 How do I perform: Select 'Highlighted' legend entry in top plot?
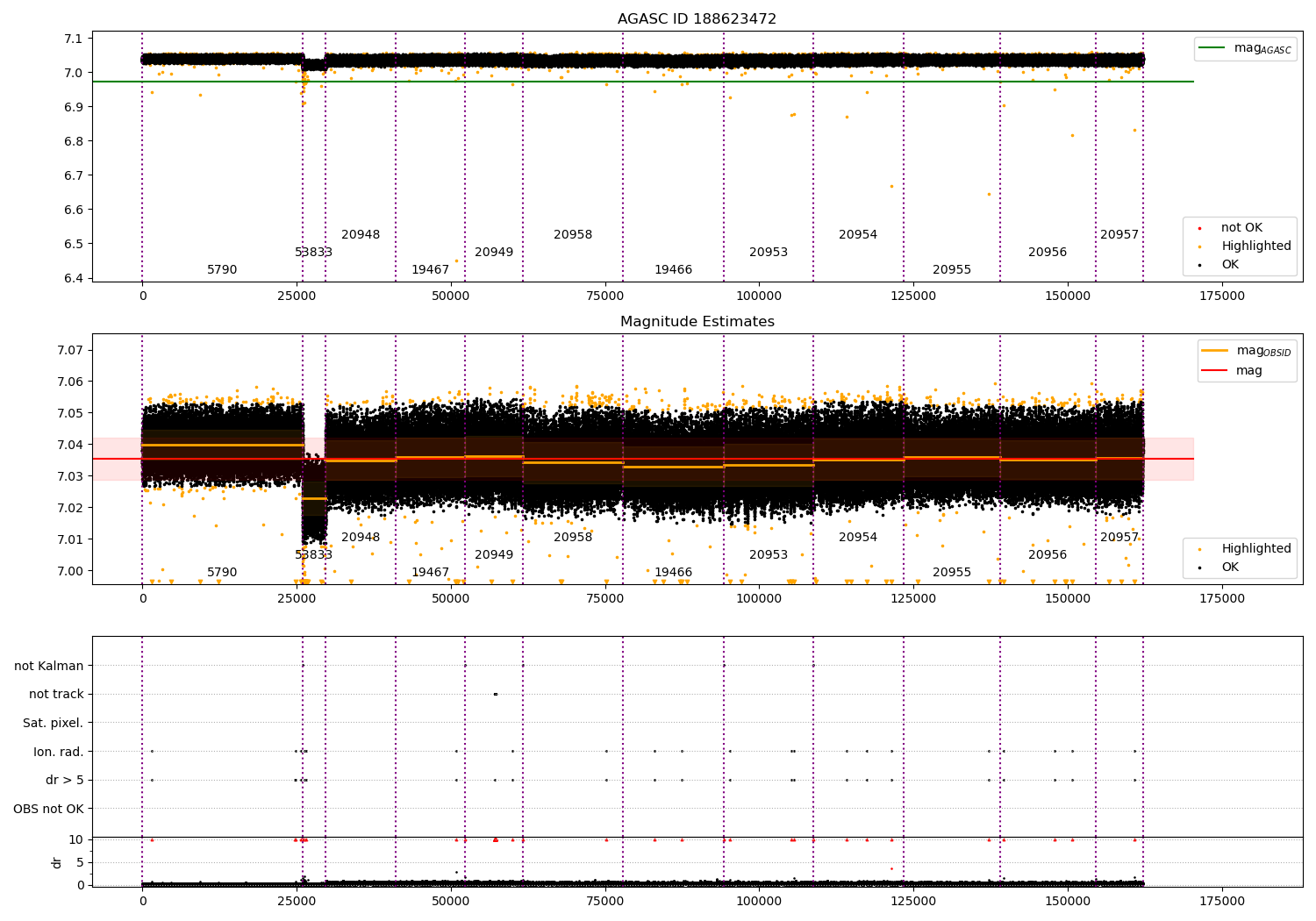pos(1255,246)
